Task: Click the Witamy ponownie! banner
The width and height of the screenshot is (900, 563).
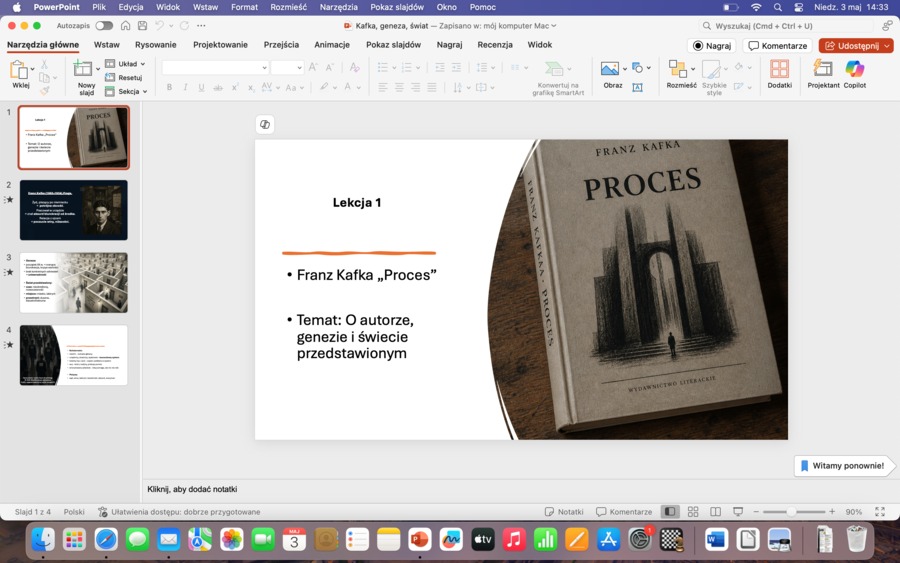Action: [x=843, y=465]
